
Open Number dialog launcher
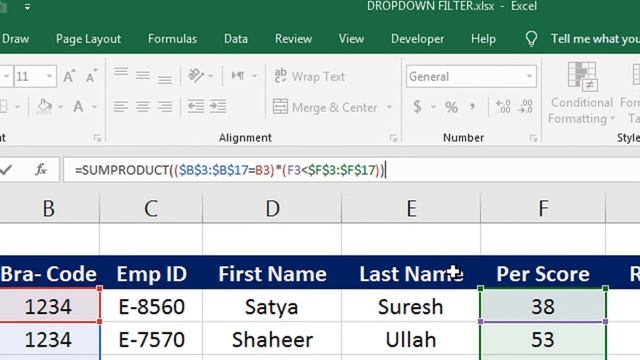533,138
